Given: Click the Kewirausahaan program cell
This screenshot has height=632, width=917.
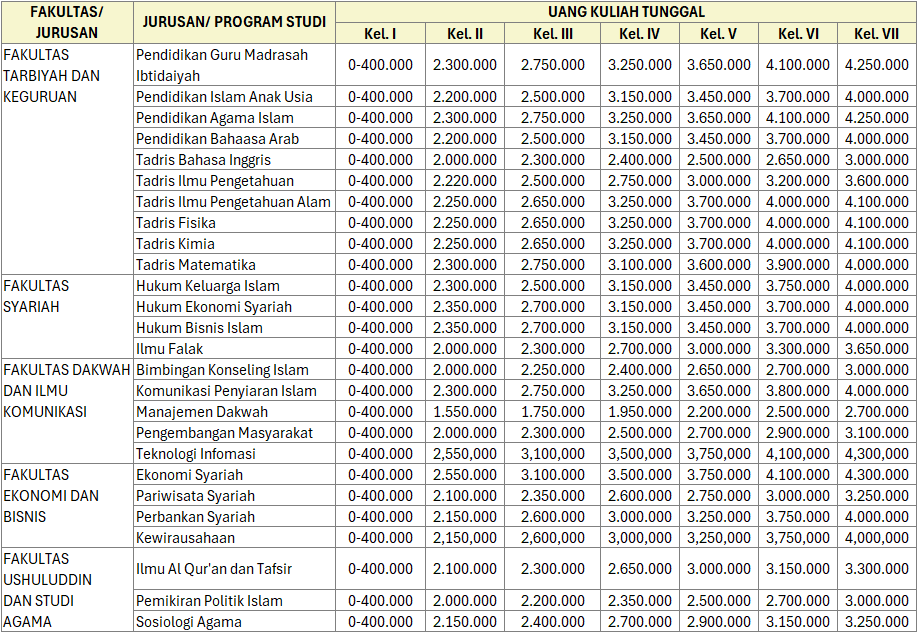Looking at the screenshot, I should (235, 538).
